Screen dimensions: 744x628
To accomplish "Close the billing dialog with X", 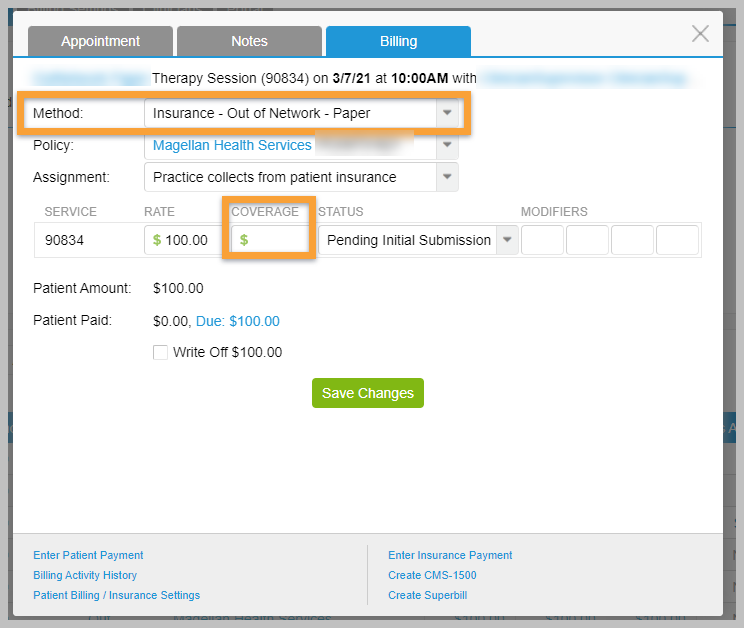I will [x=700, y=34].
